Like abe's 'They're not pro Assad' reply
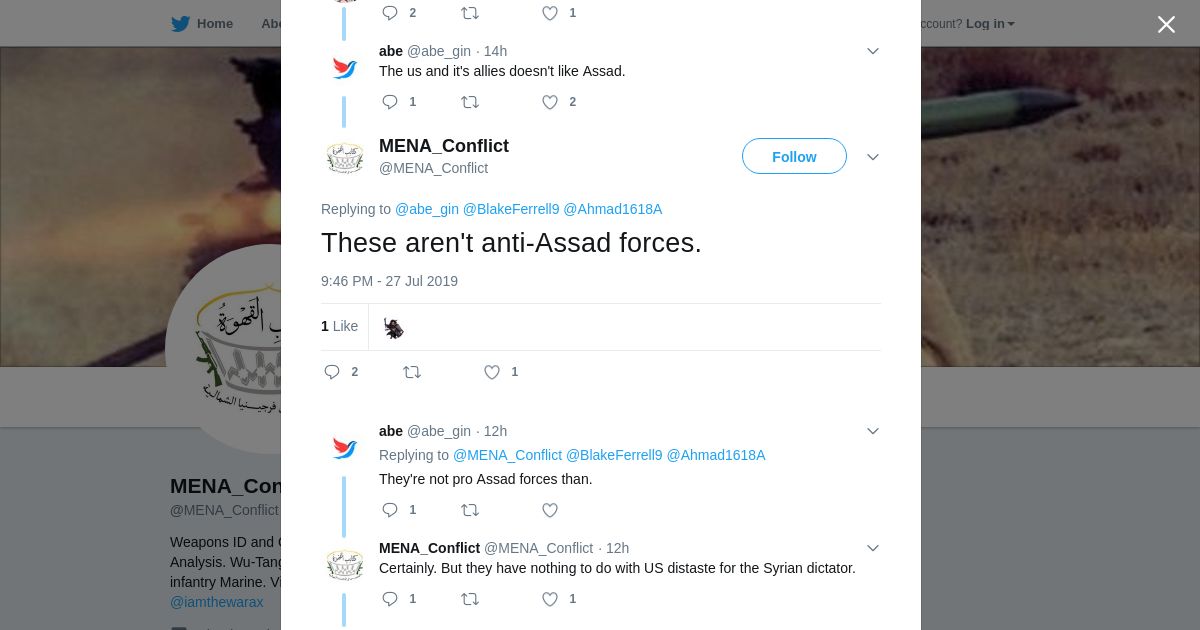 [550, 510]
